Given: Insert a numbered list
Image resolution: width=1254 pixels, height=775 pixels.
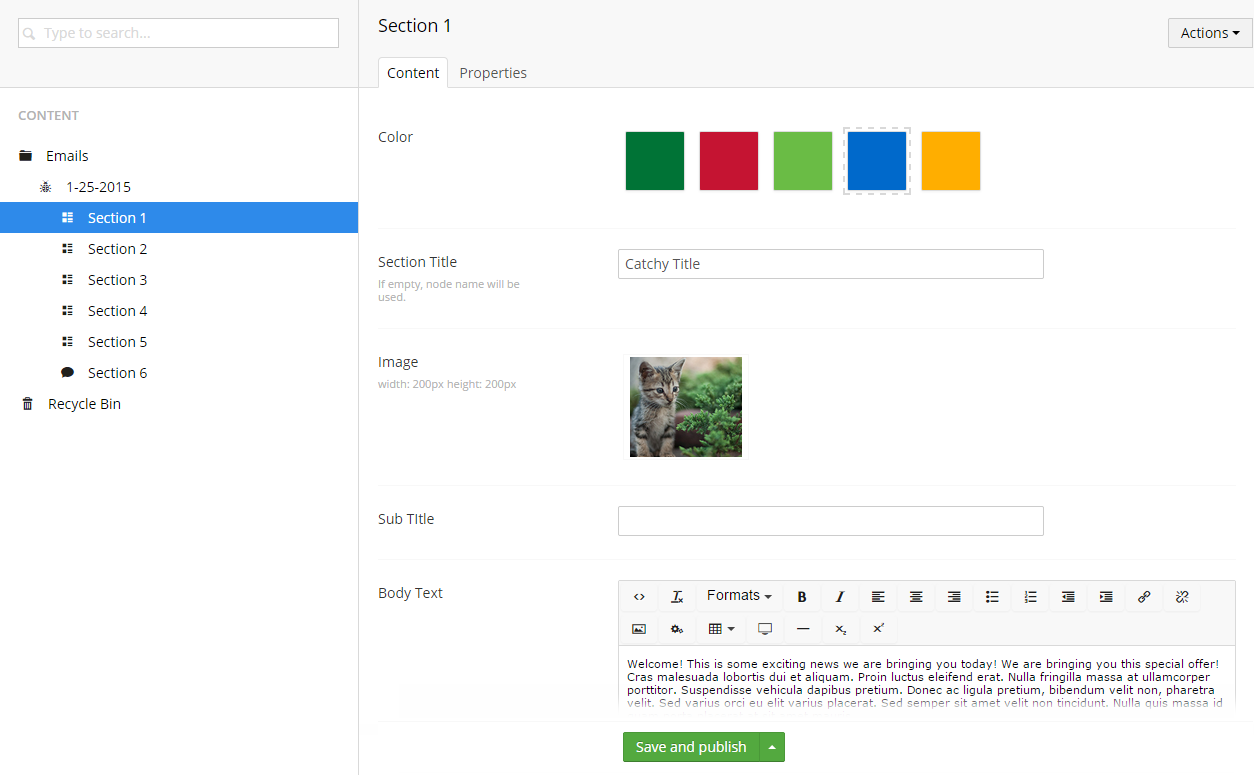Looking at the screenshot, I should pos(1030,597).
